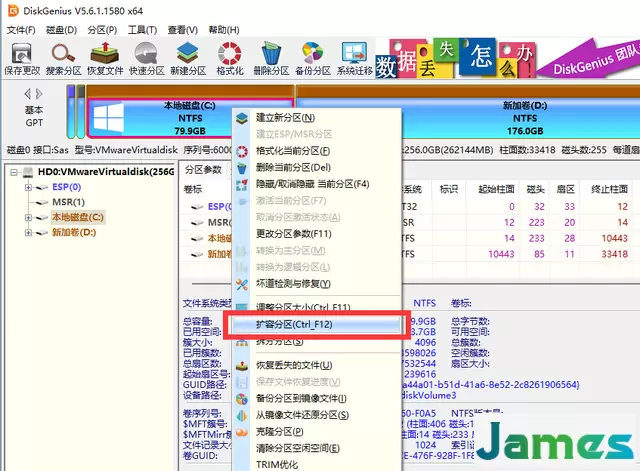The height and width of the screenshot is (471, 640).
Task: Go to next disk with right arrow
Action: pyautogui.click(x=39, y=94)
